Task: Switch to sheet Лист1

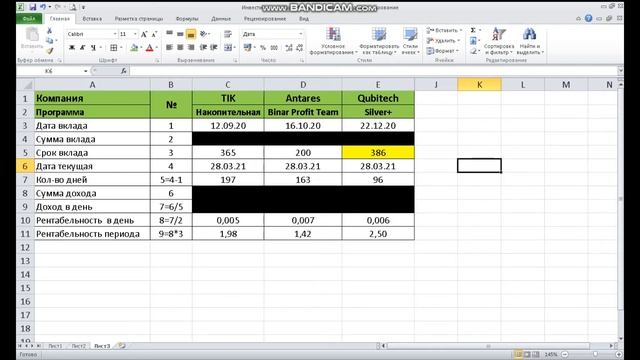Action: pos(55,346)
